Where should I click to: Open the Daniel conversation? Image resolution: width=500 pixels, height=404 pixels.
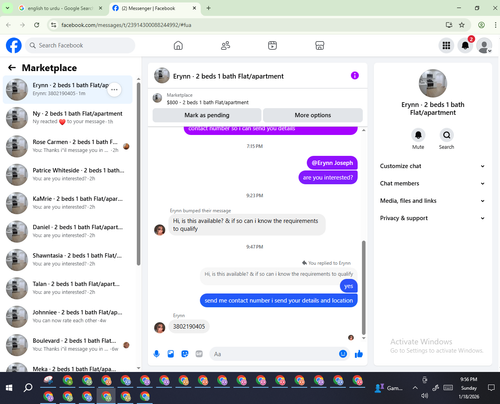(68, 231)
